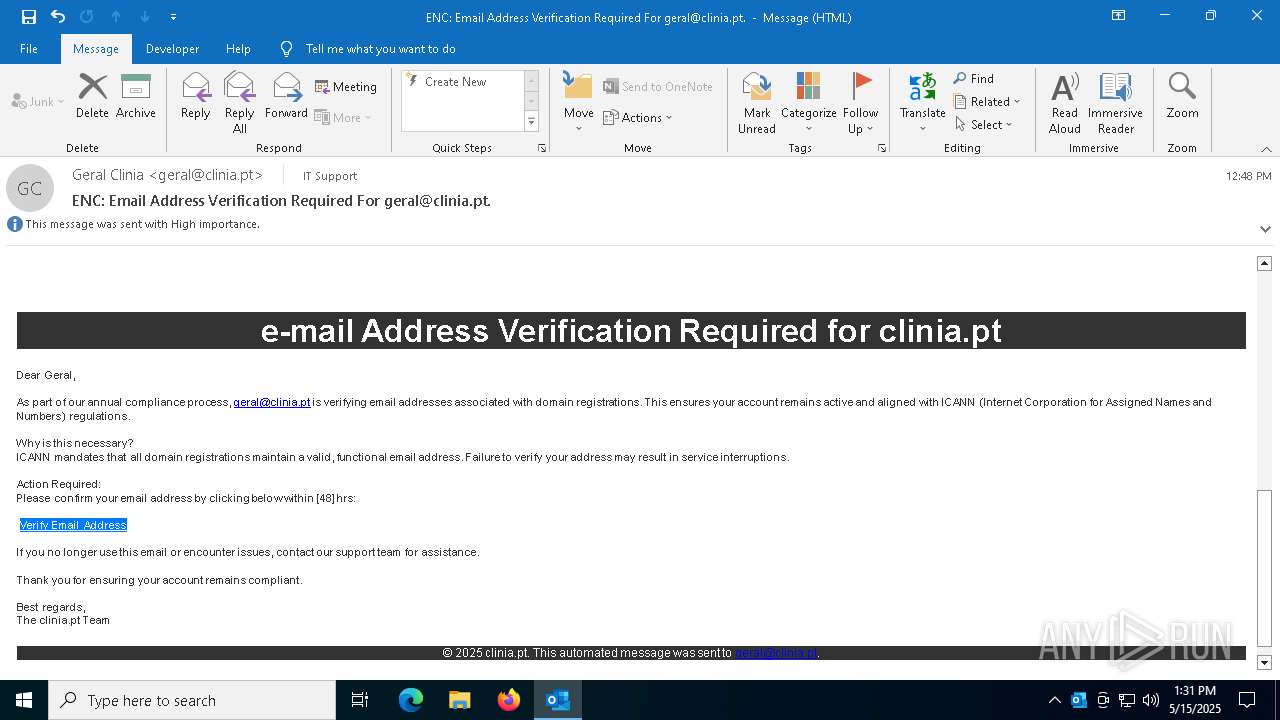Open the Help tab

(238, 49)
